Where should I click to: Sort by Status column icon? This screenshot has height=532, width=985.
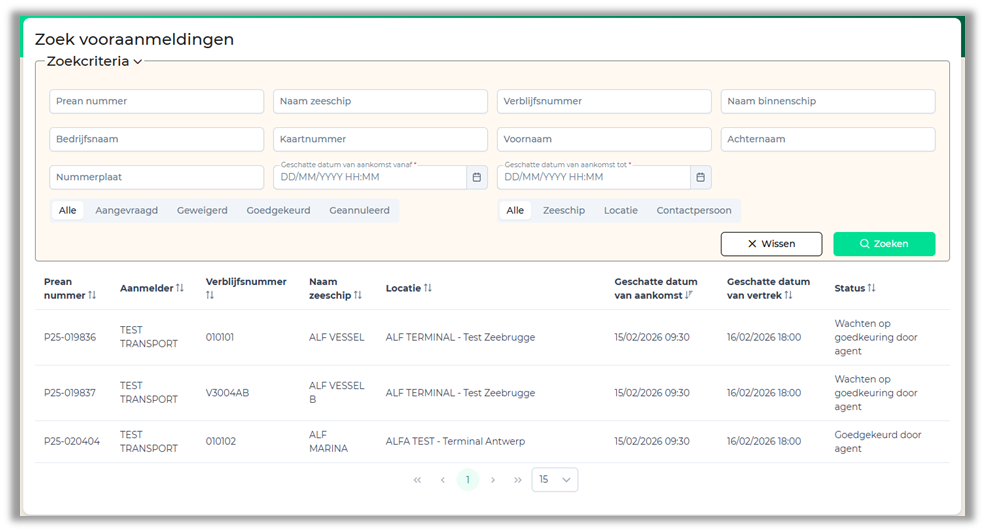871,288
